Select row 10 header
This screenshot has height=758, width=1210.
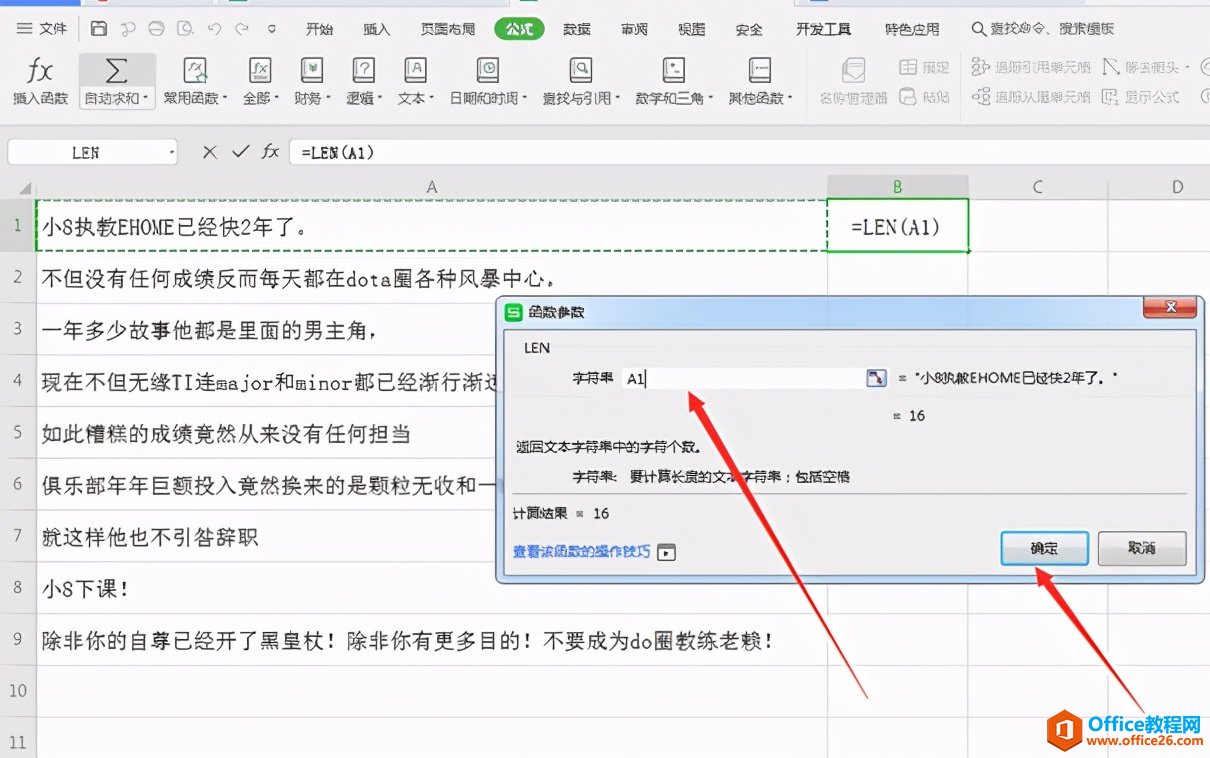point(17,691)
